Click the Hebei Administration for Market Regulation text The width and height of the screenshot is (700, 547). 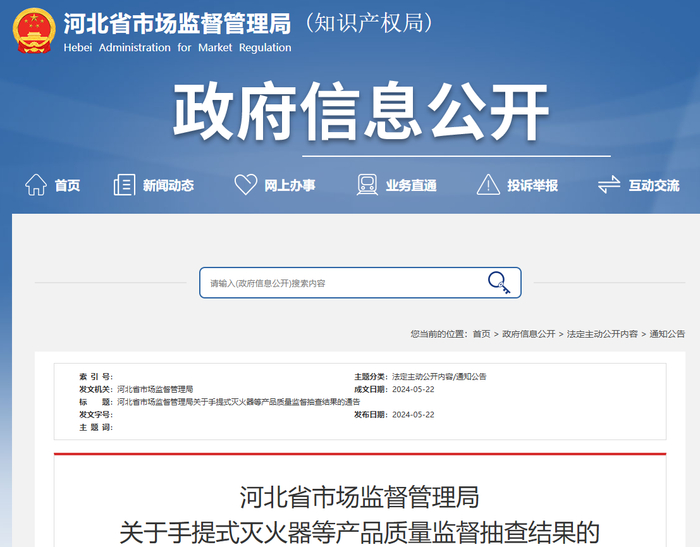tap(177, 47)
